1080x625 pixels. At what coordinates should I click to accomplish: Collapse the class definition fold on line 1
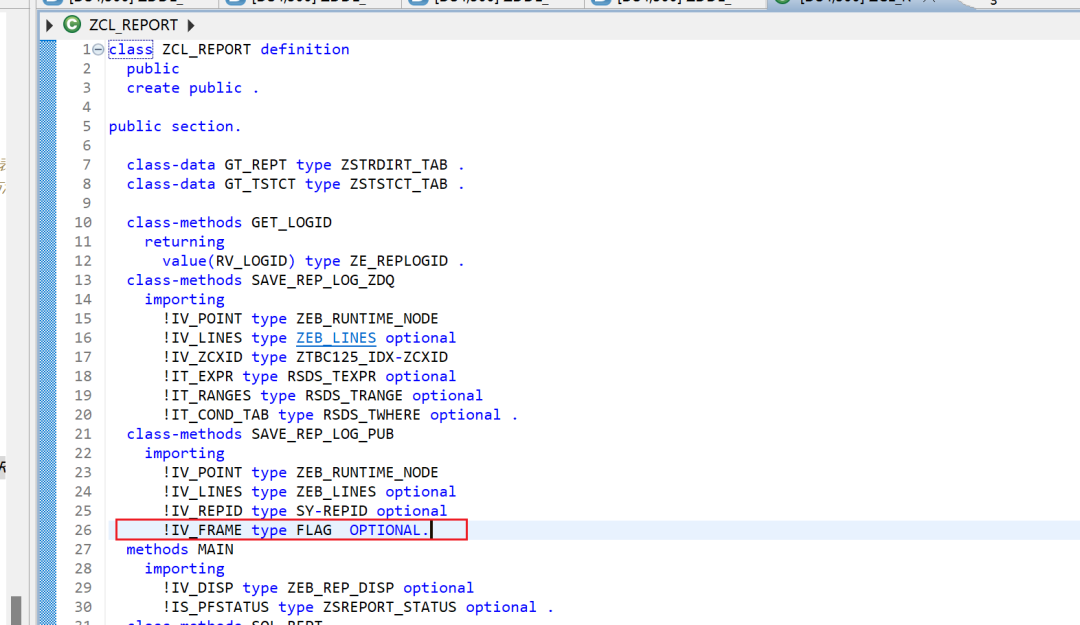pyautogui.click(x=98, y=50)
